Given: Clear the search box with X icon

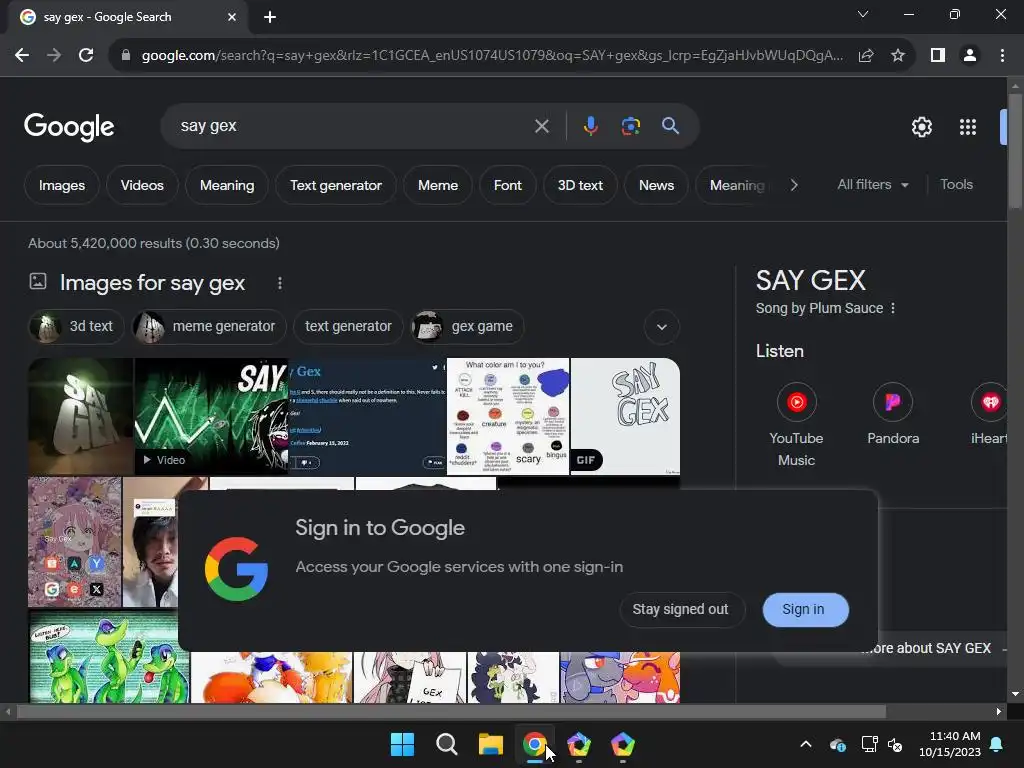Looking at the screenshot, I should (541, 126).
